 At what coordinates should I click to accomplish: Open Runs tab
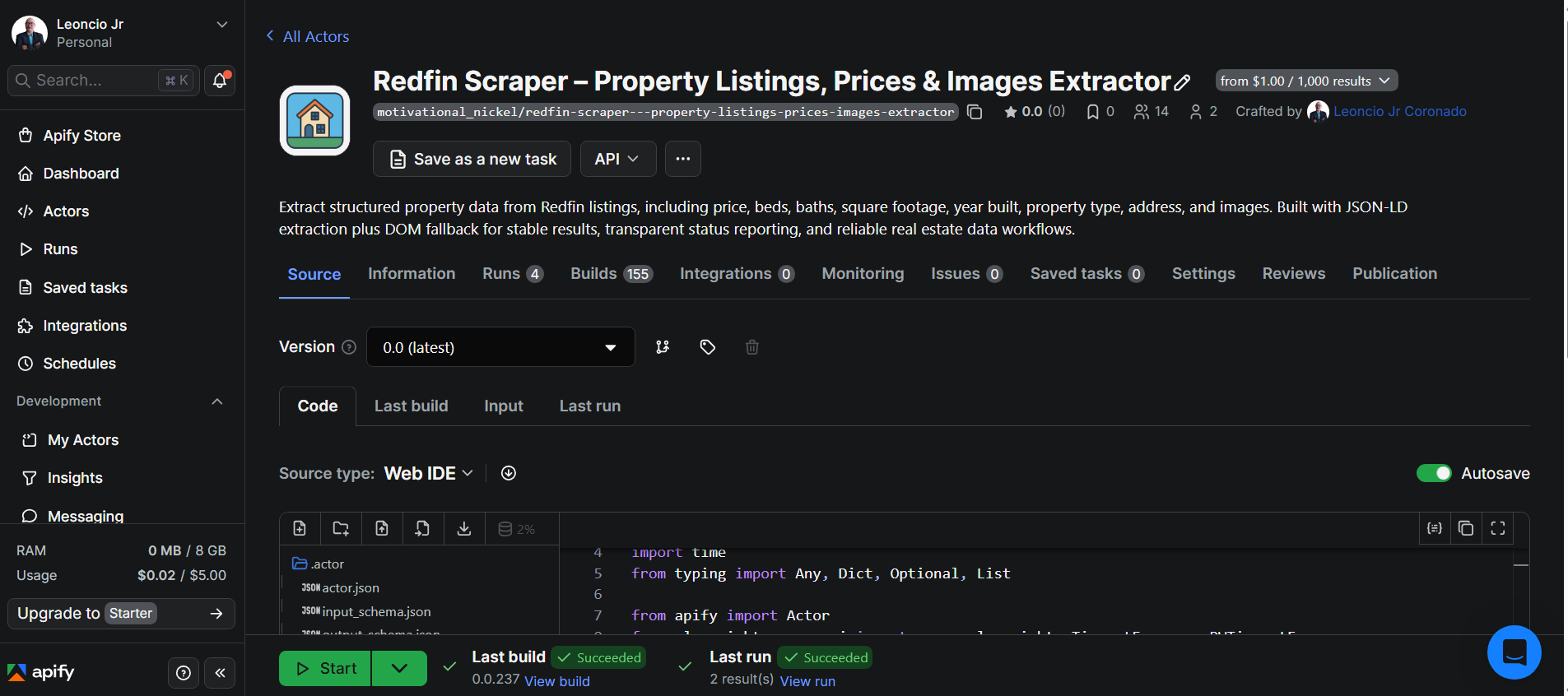pos(513,274)
